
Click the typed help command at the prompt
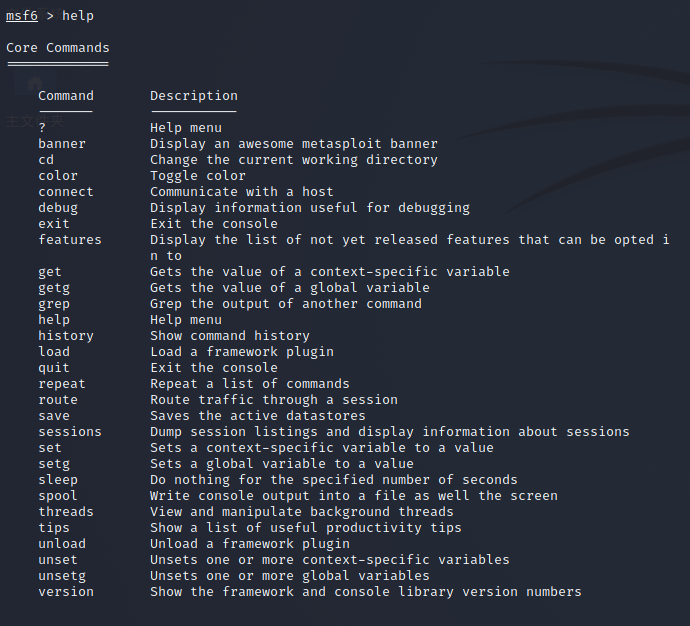pos(78,16)
